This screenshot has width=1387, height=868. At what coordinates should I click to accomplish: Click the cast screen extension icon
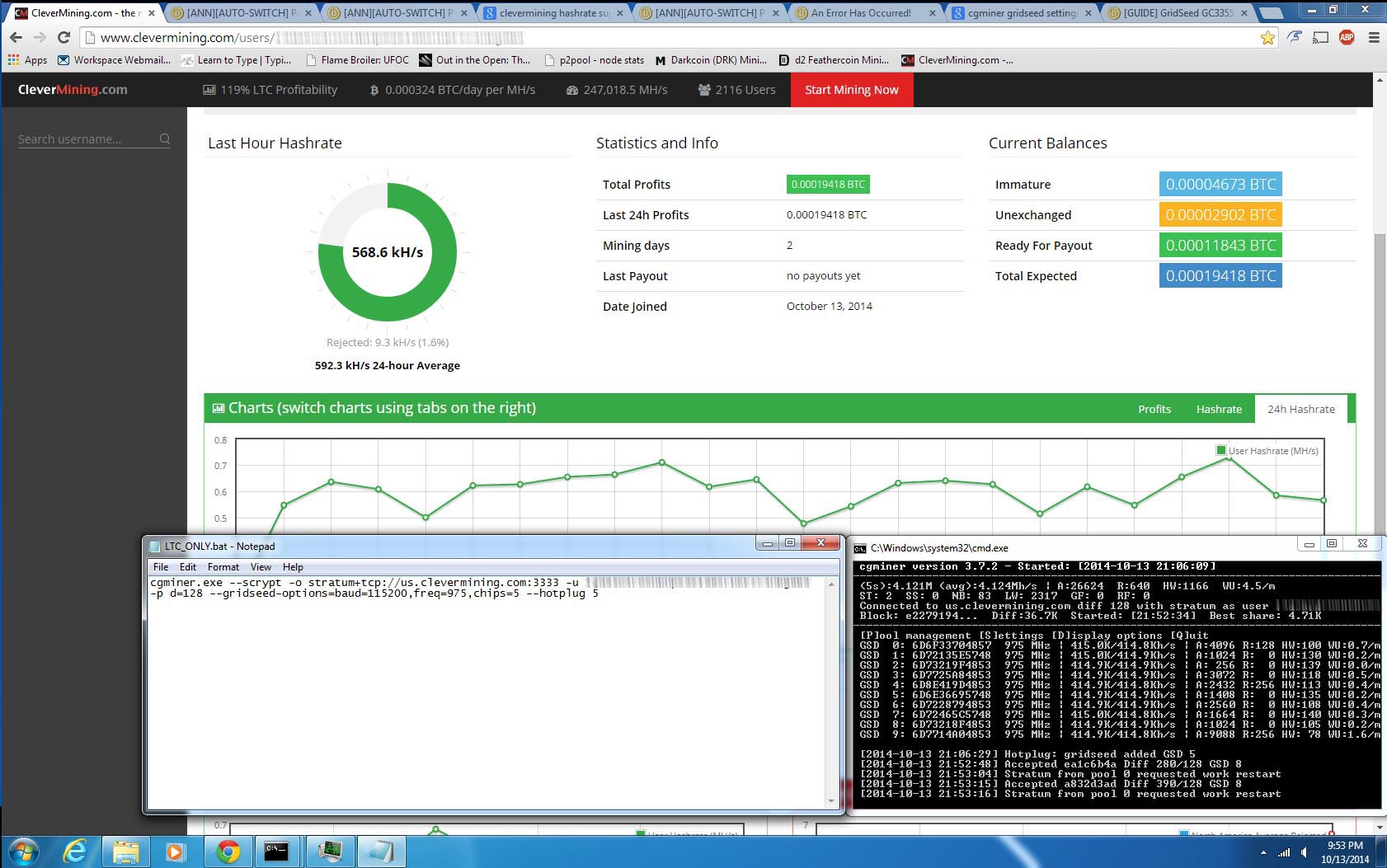tap(1320, 37)
